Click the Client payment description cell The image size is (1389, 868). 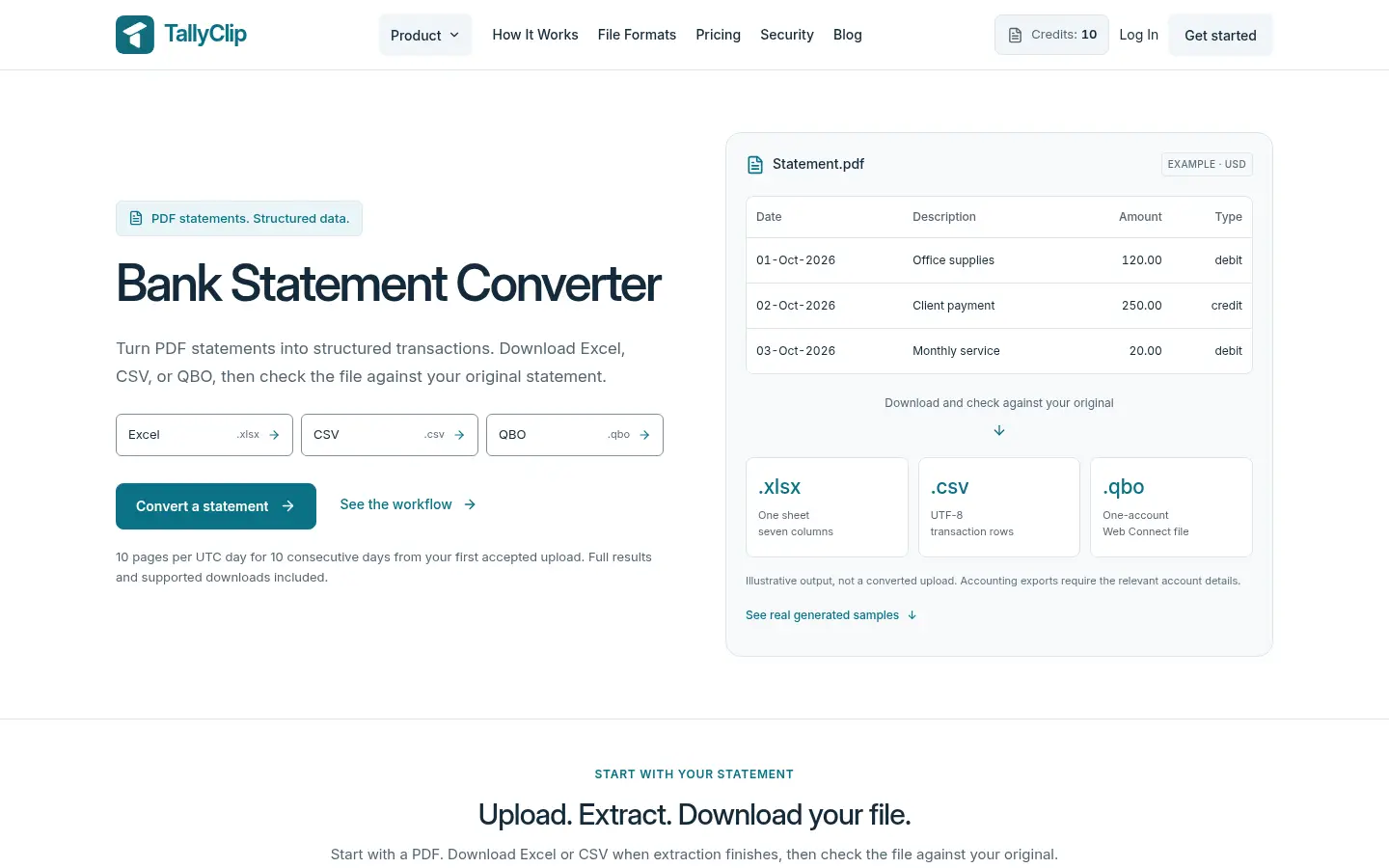coord(953,306)
